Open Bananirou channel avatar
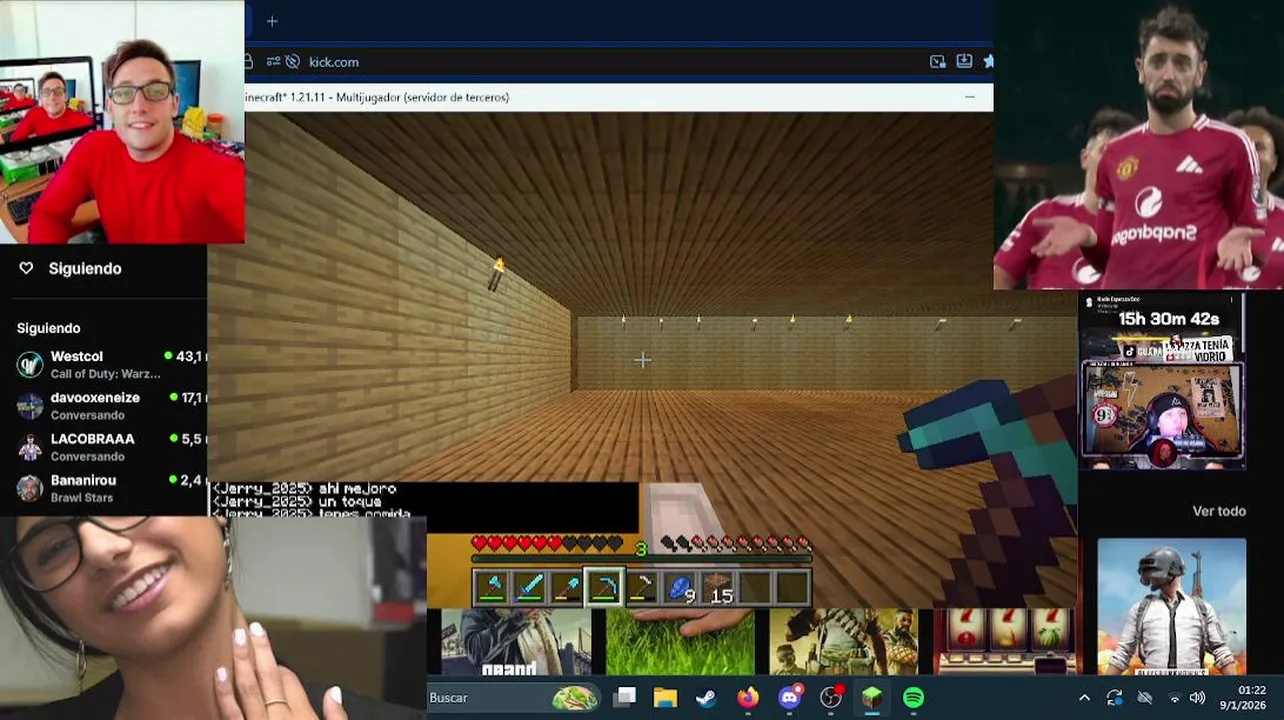The width and height of the screenshot is (1284, 720). point(30,488)
